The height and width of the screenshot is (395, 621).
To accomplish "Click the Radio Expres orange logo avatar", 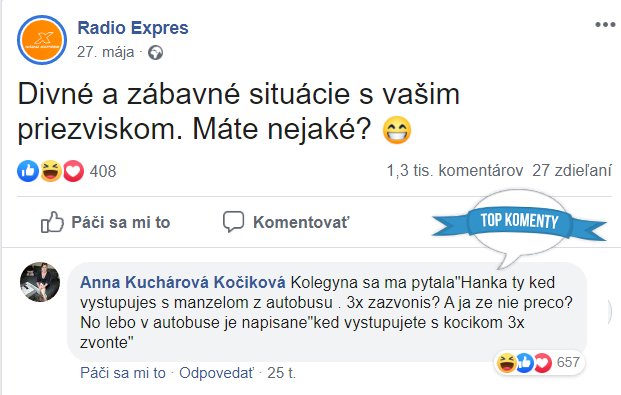I will [42, 40].
